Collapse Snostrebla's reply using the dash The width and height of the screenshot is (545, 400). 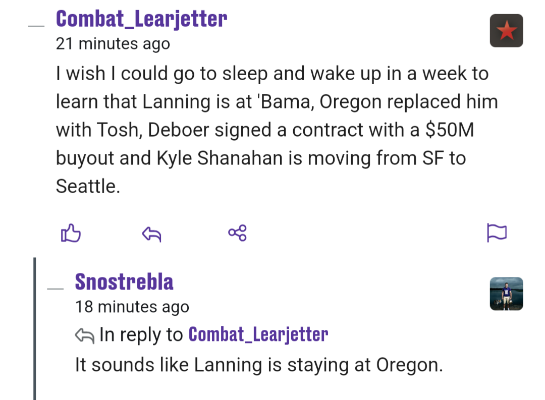[x=55, y=289]
